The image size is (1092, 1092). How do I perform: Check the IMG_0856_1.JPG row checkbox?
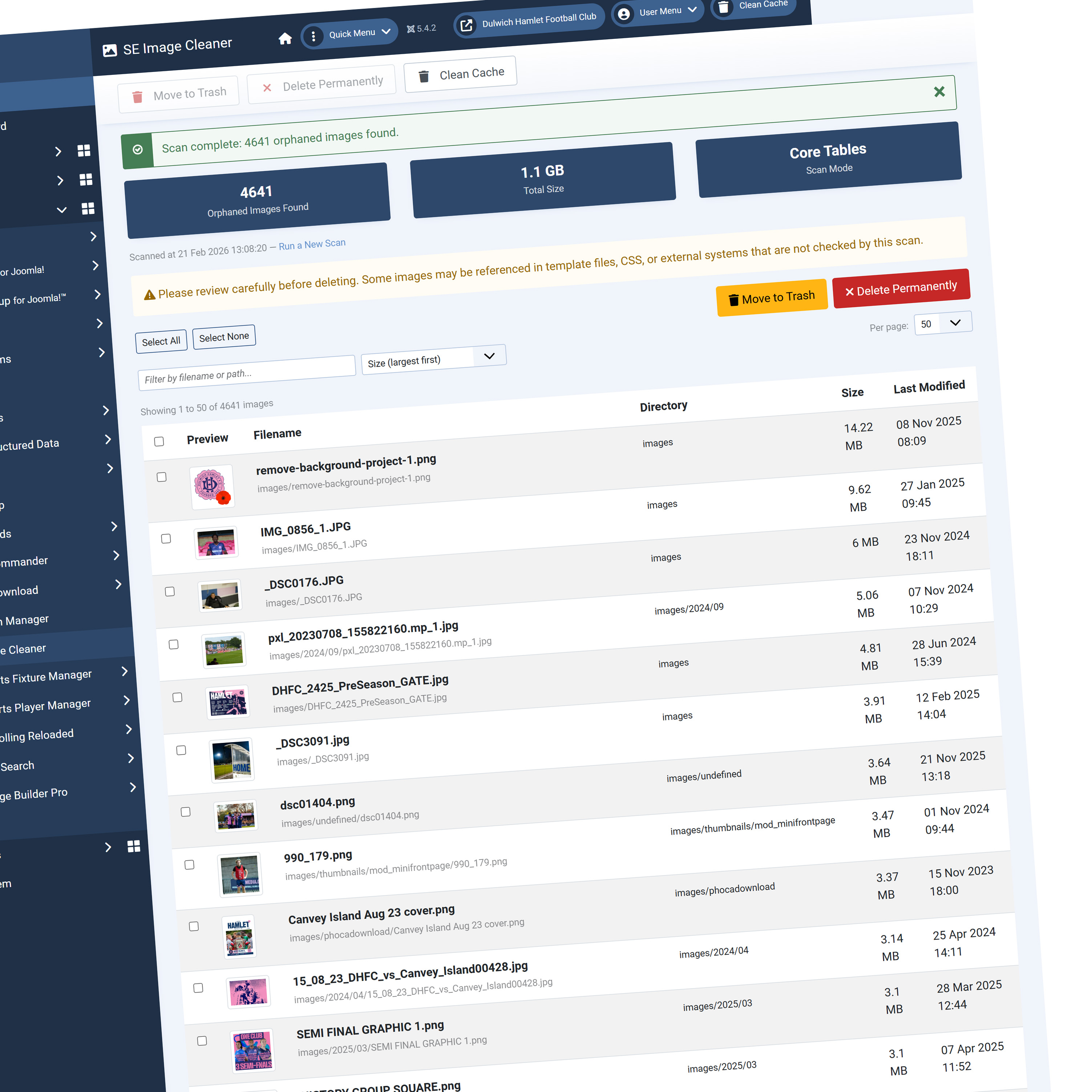(x=166, y=539)
